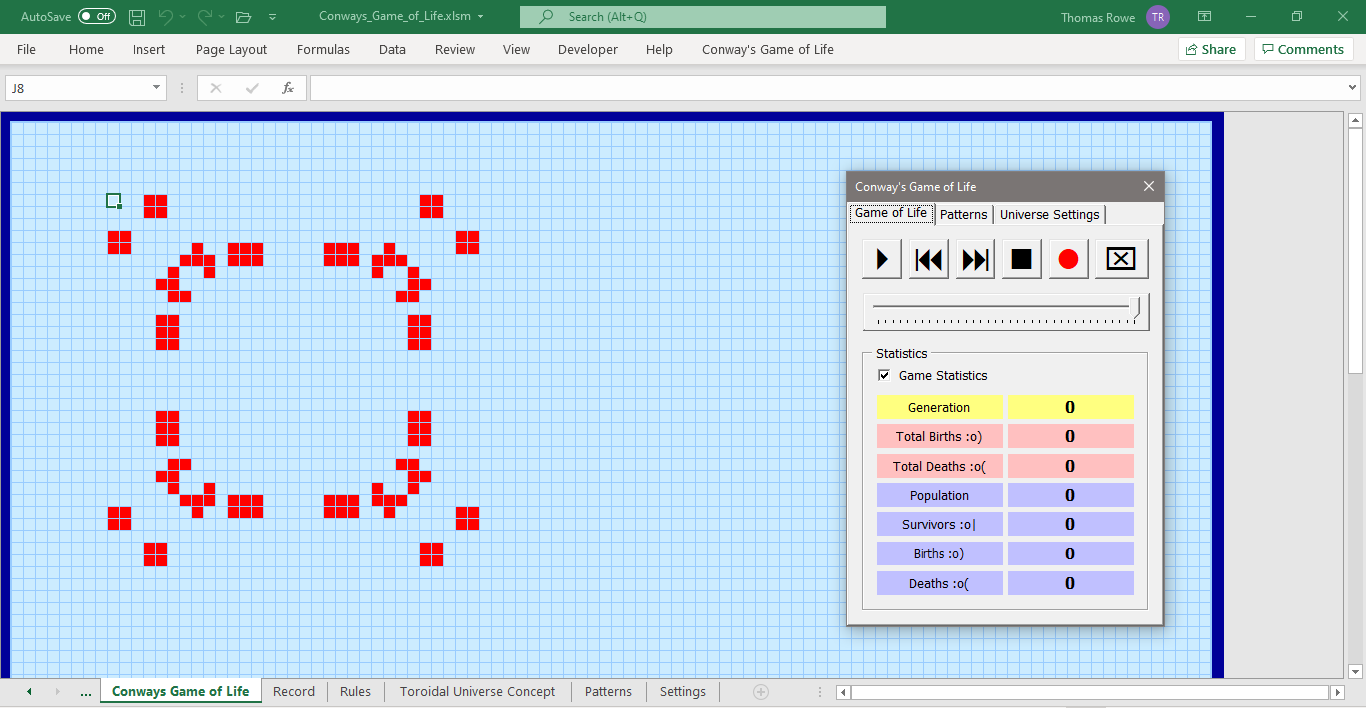Click the Open folder icon in title bar
The height and width of the screenshot is (708, 1366).
coord(243,17)
